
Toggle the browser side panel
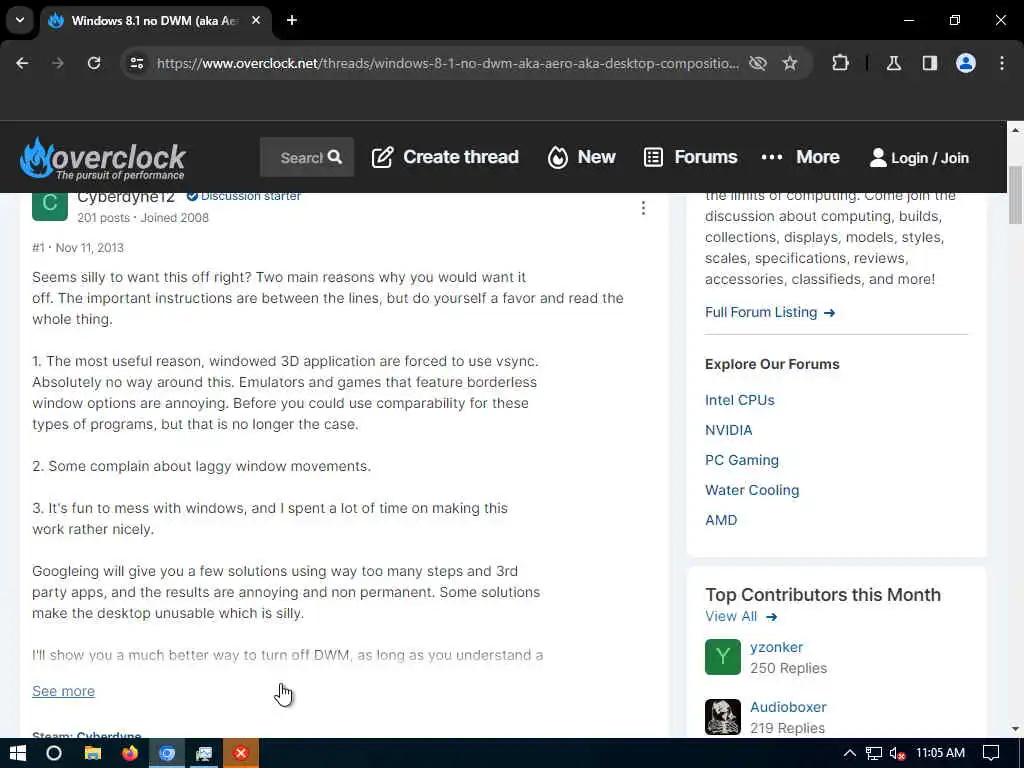tap(930, 63)
